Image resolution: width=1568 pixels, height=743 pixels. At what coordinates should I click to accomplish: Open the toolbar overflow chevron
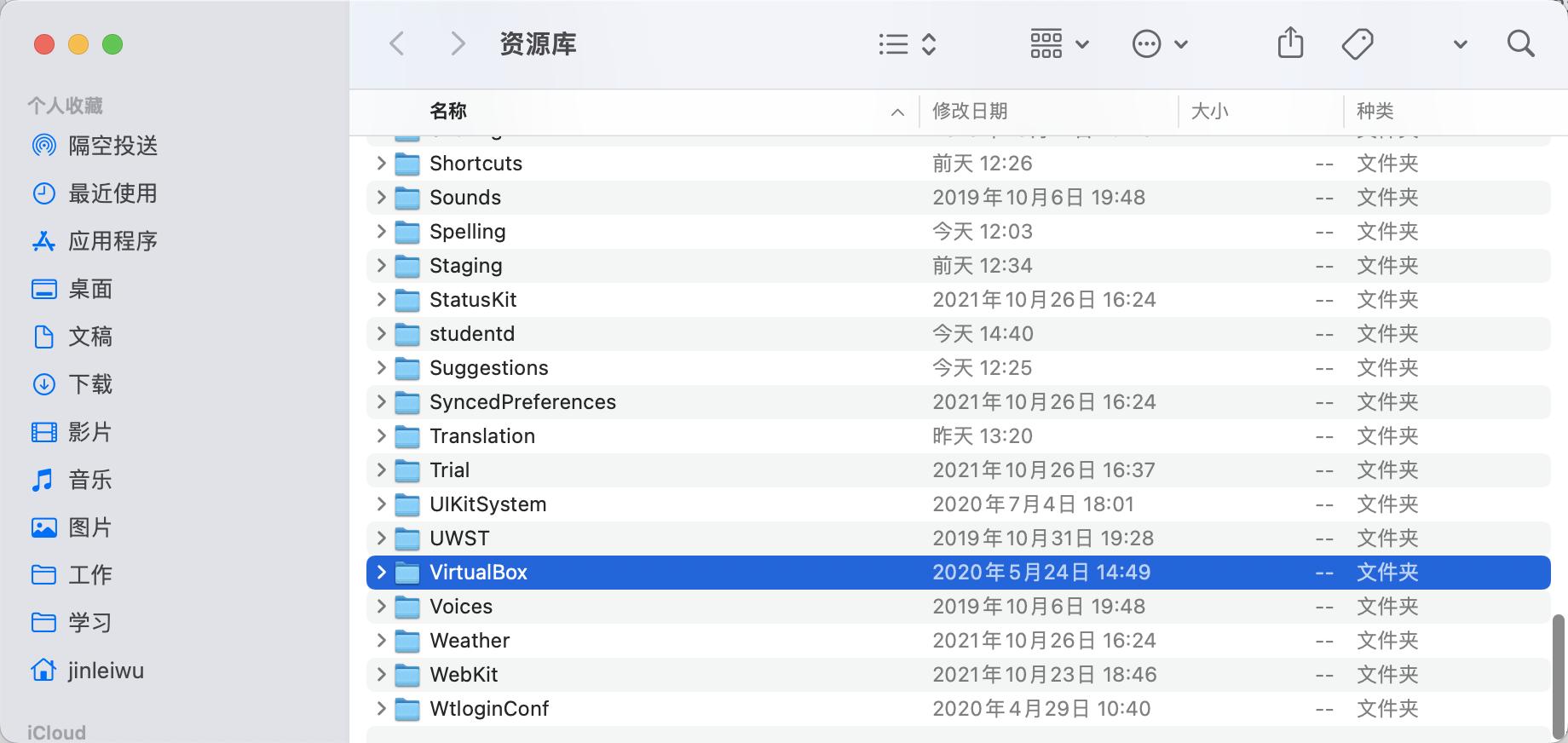[x=1460, y=44]
